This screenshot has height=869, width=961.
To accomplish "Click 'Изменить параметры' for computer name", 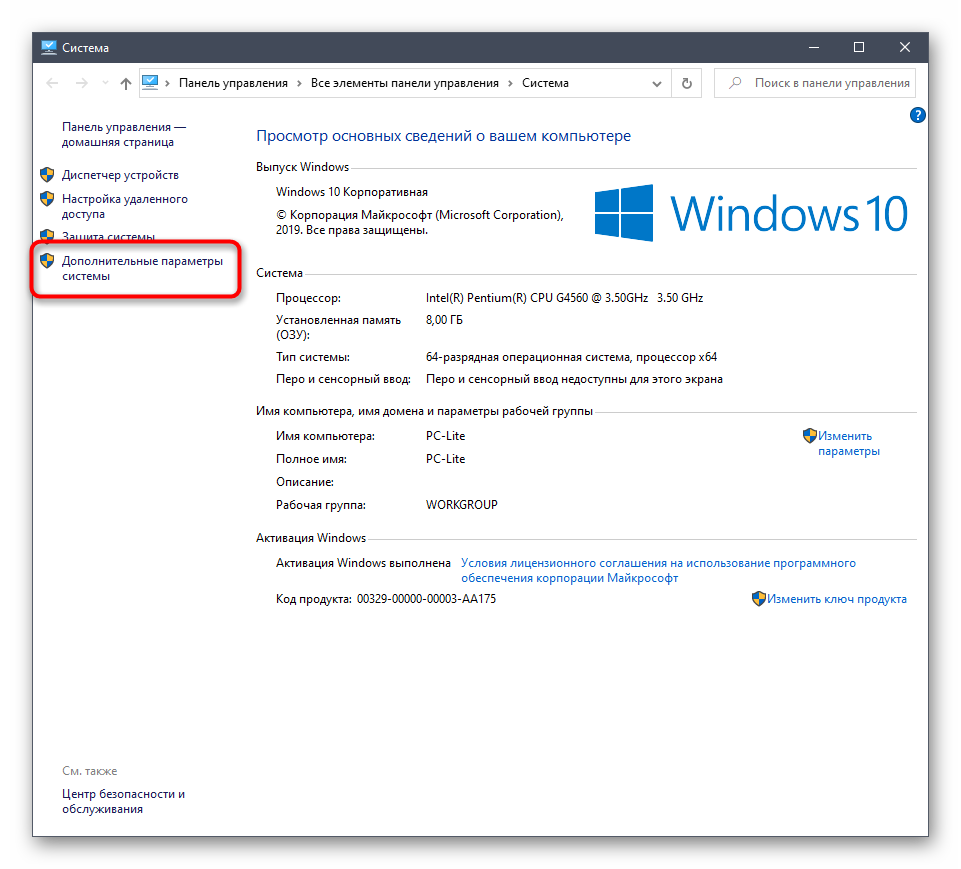I will pyautogui.click(x=847, y=443).
